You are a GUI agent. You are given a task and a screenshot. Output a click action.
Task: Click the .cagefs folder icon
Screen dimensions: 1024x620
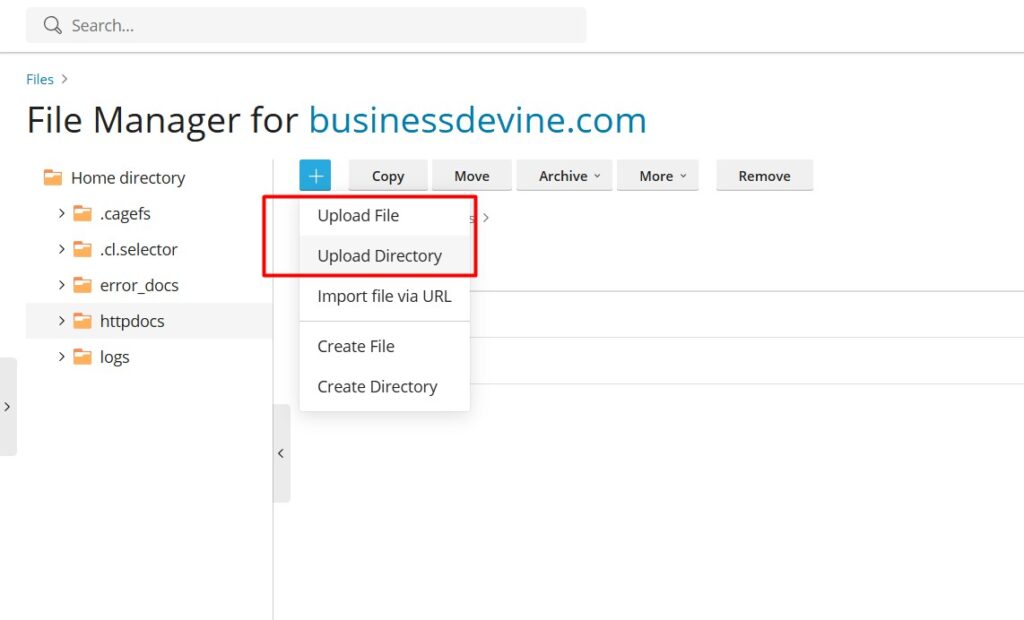point(82,214)
